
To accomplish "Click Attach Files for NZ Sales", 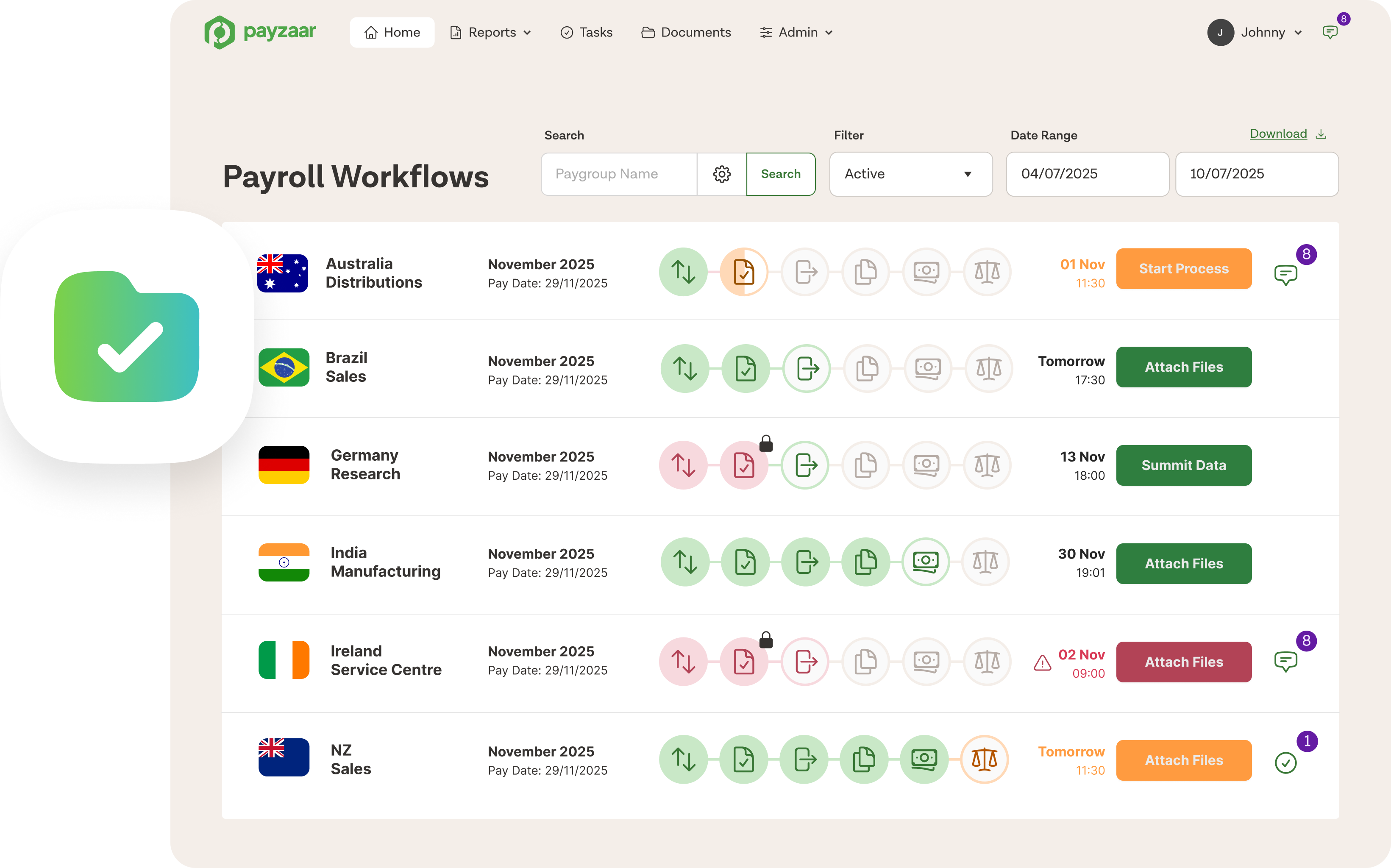I will pos(1184,760).
